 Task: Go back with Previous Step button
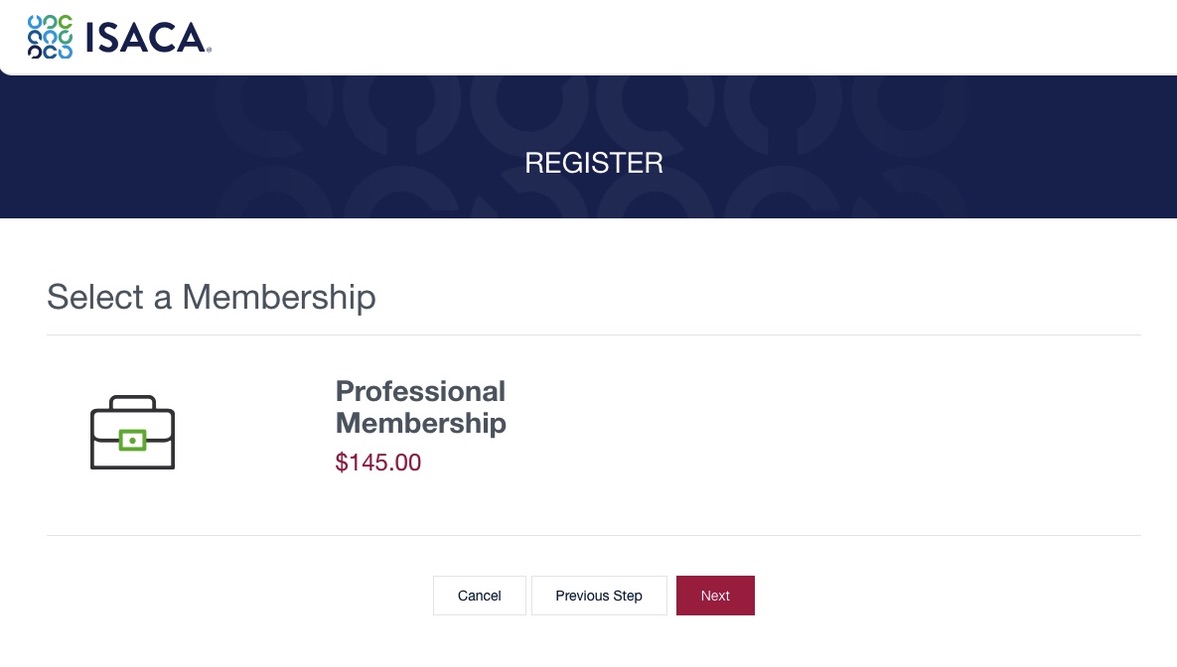[599, 596]
